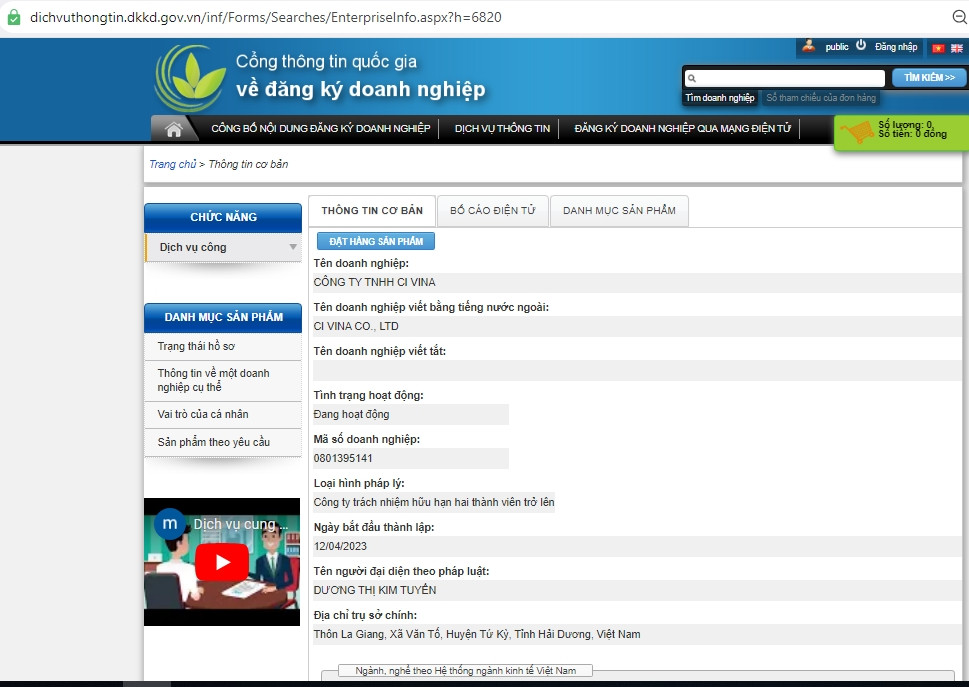Screen dimensions: 969x687
Task: Click the Đặt hàng sản phẩm button
Action: (x=376, y=241)
